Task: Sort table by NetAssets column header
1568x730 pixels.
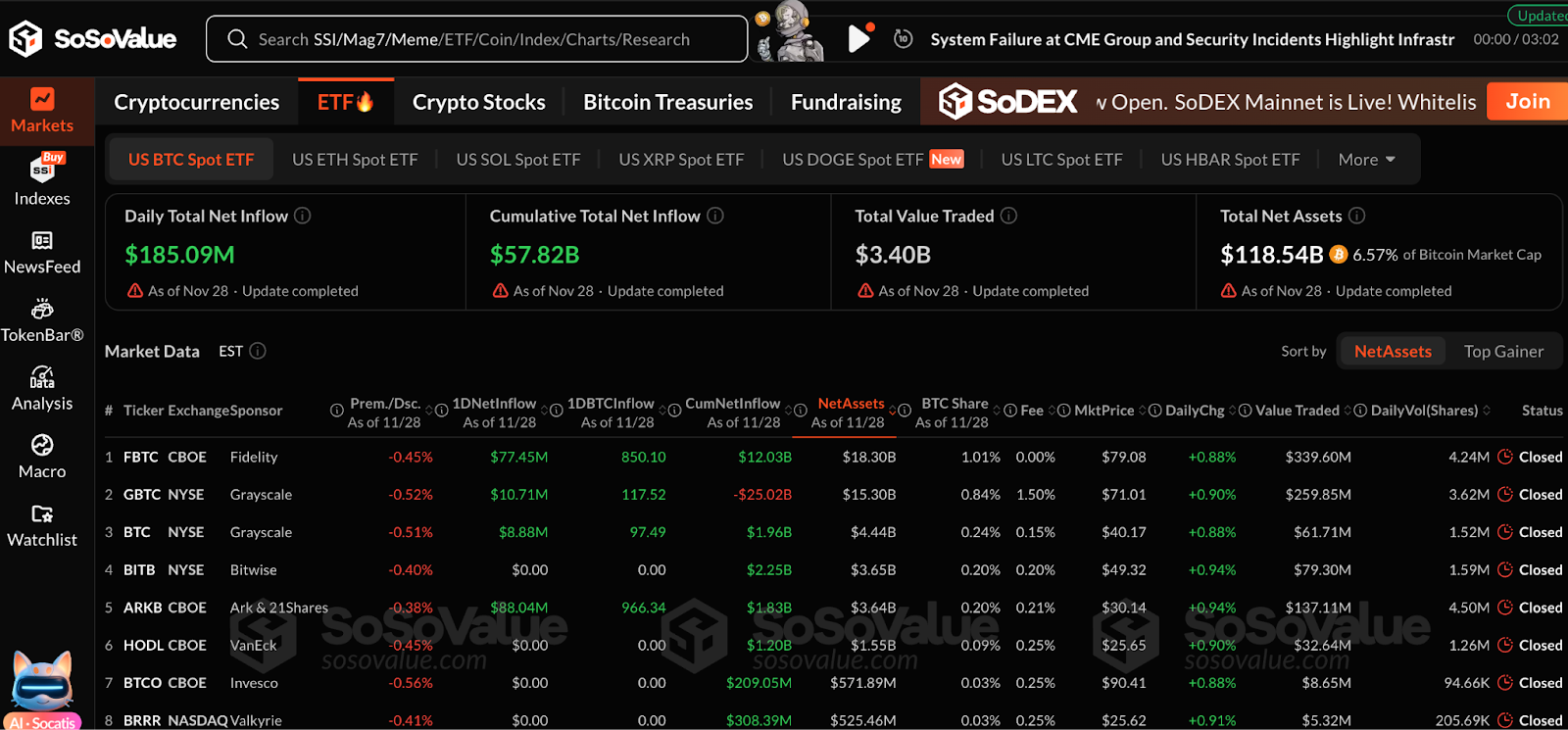Action: click(851, 404)
